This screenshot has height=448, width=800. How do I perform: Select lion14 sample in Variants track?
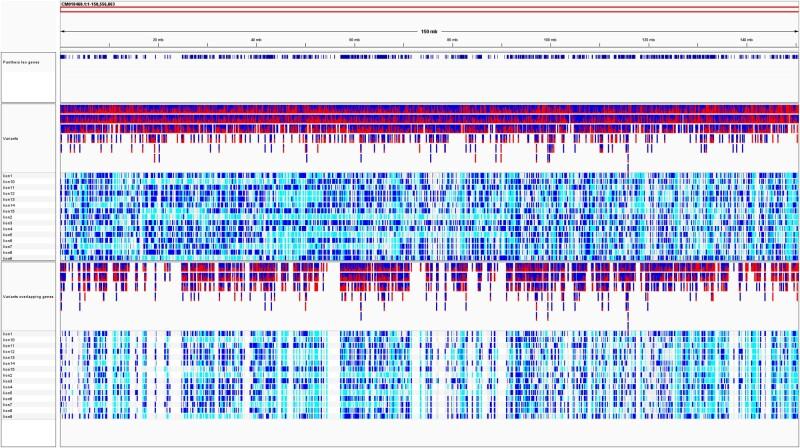click(9, 205)
